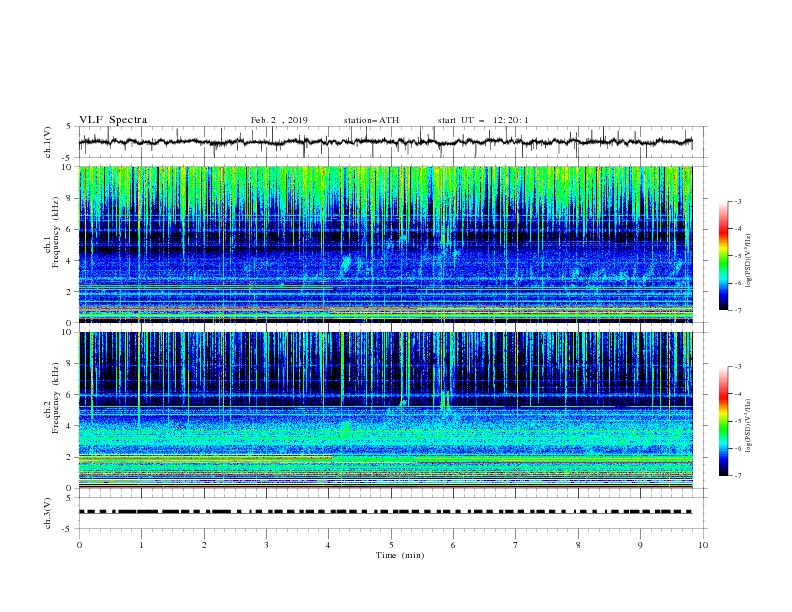Click the dashed ch.3 signal trace

pos(385,512)
